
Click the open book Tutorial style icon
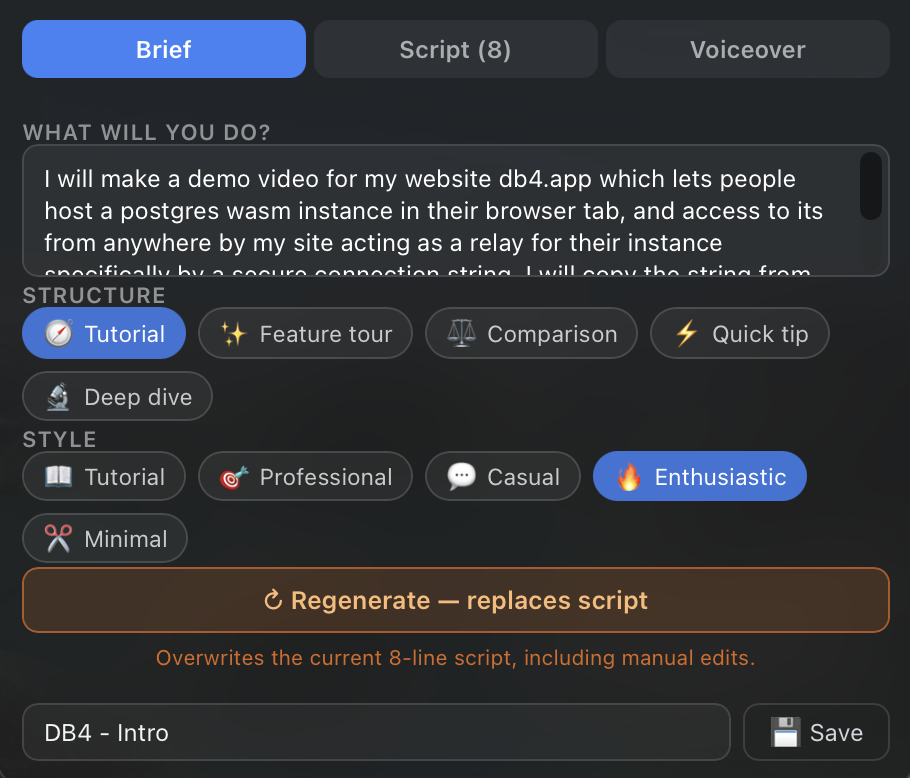pyautogui.click(x=59, y=476)
